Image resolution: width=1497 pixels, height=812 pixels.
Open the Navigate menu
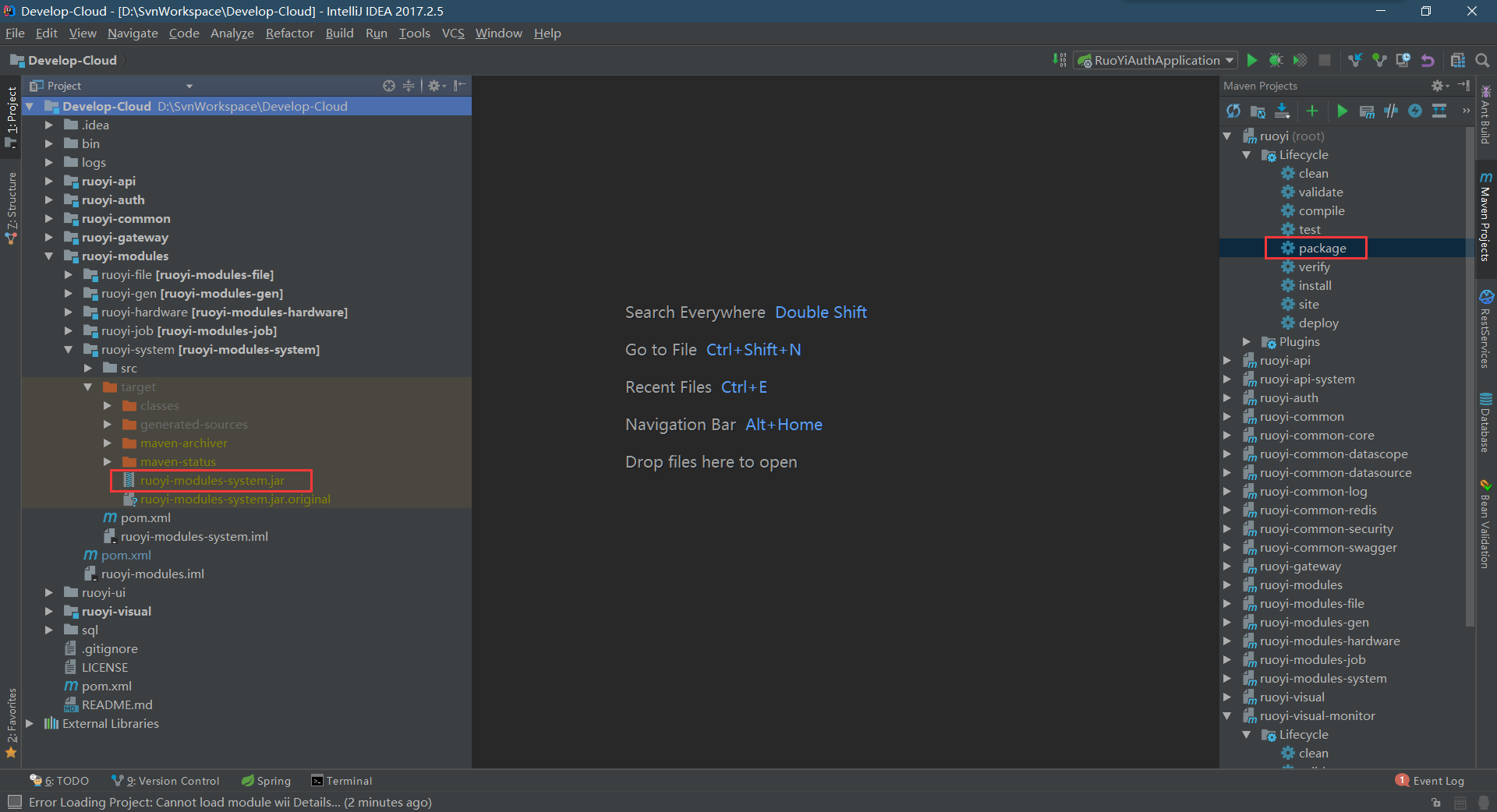(133, 33)
